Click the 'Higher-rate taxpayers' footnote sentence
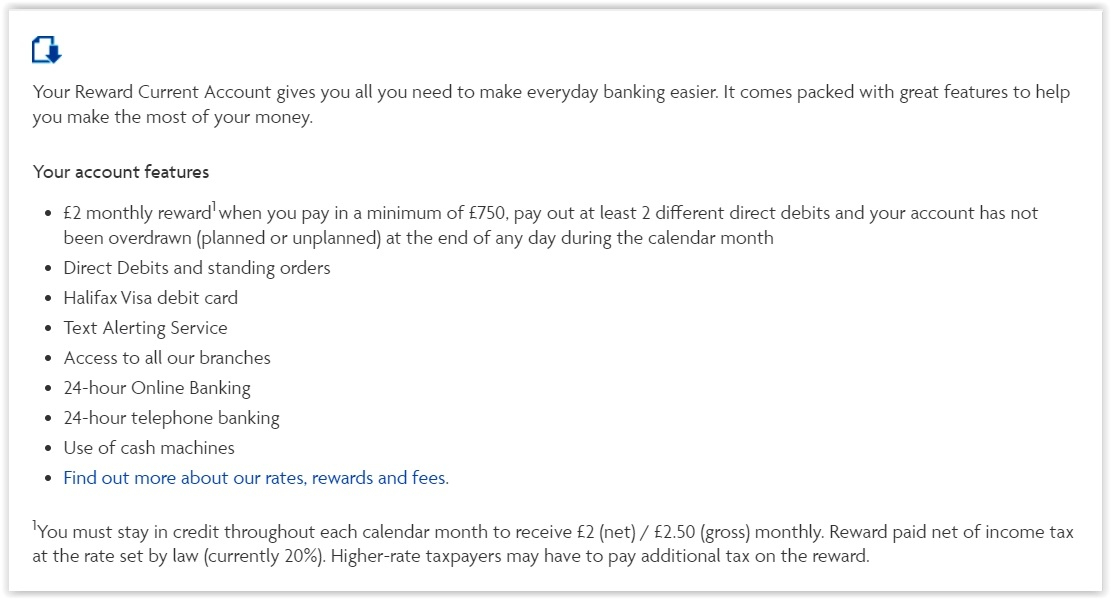This screenshot has width=1111, height=599. coord(600,556)
